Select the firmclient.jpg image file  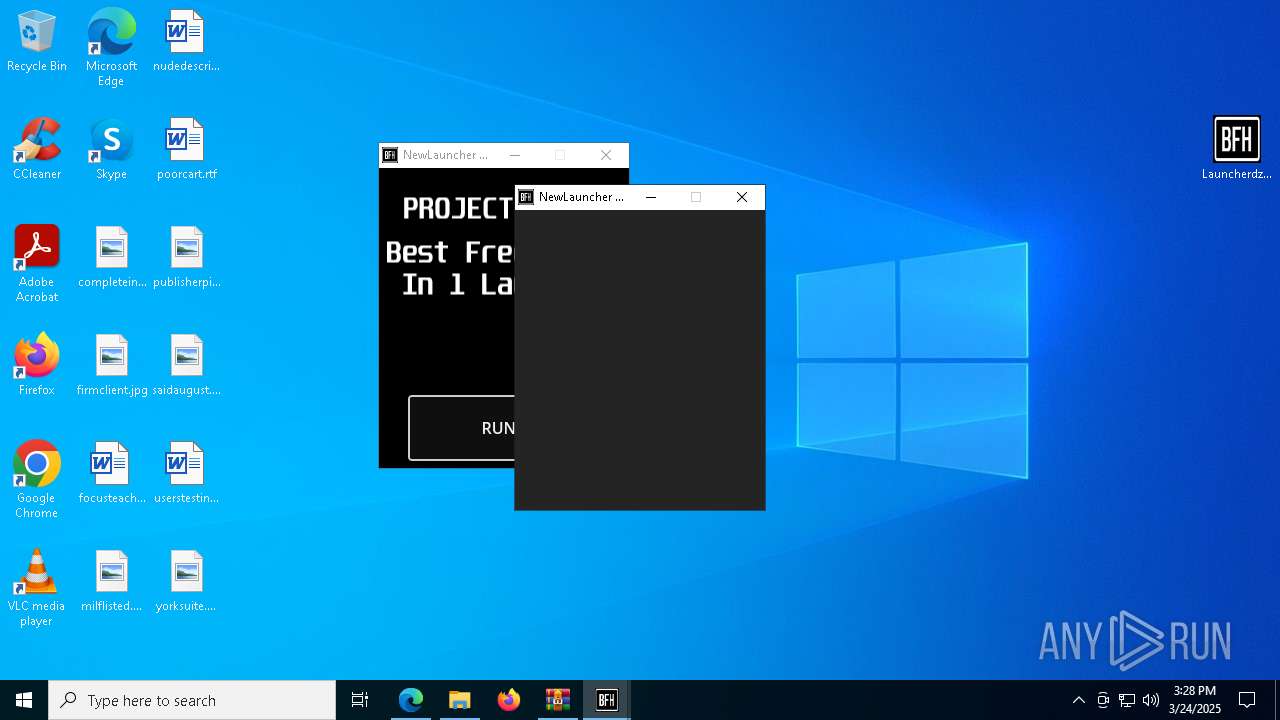click(x=111, y=366)
